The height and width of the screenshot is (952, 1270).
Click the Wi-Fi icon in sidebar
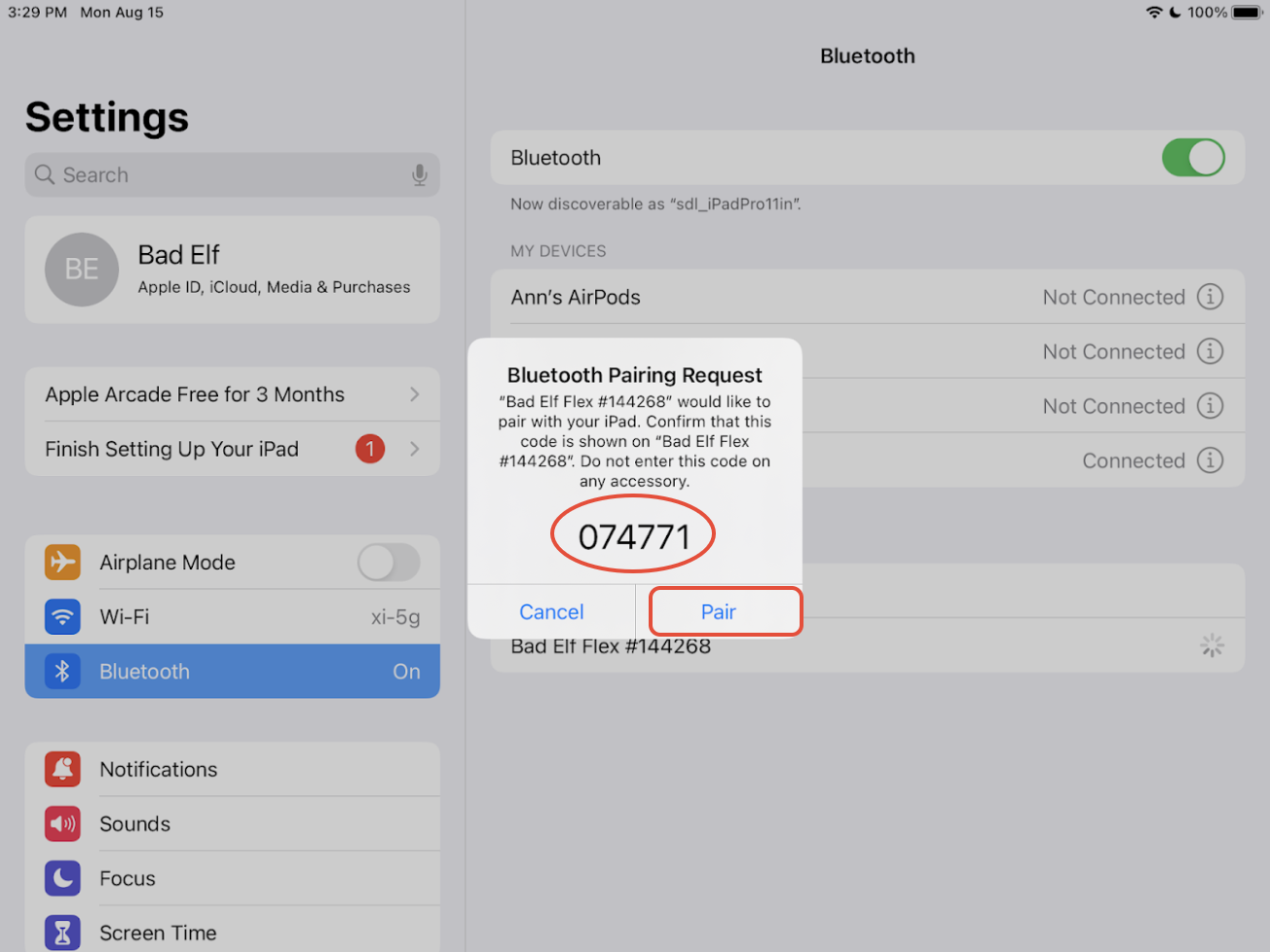[x=62, y=617]
